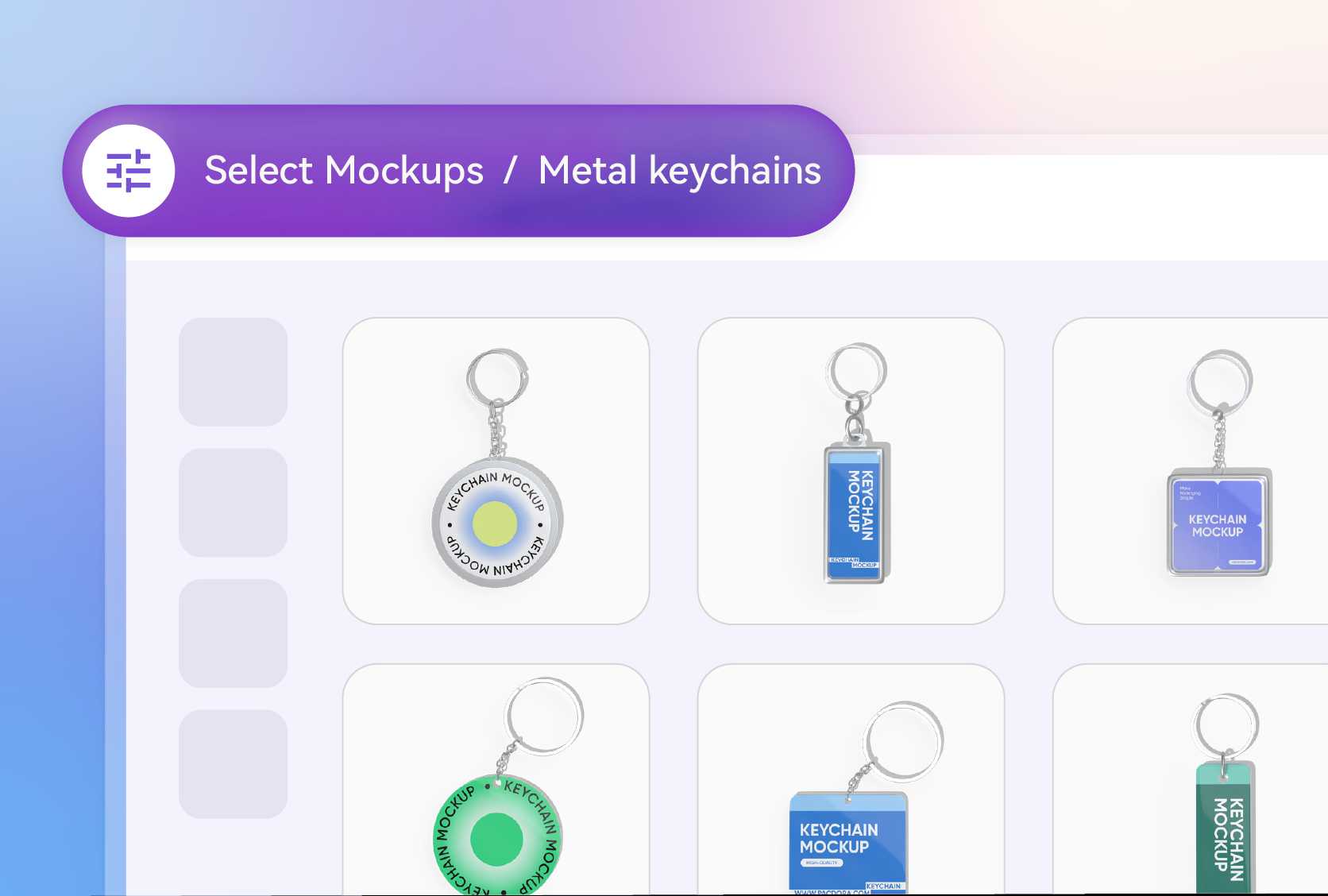Click the key ring on the blue horizontal keychain
Screen dimensions: 1328x896
tap(904, 741)
